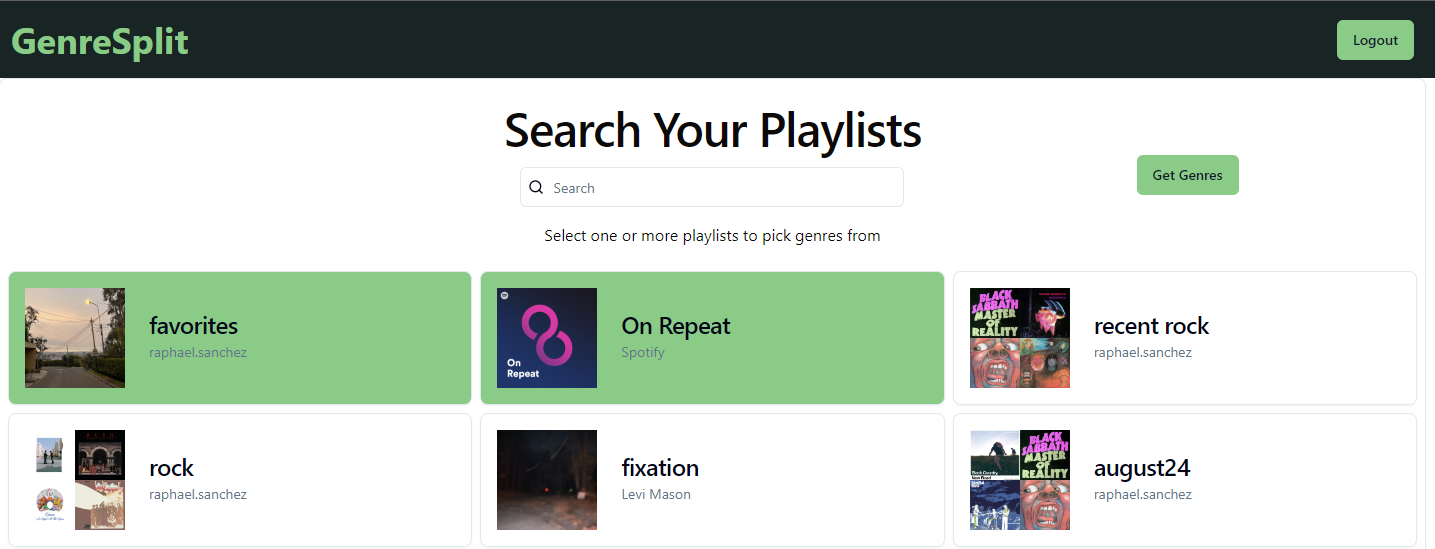Click the Get Genres button

pos(1187,175)
